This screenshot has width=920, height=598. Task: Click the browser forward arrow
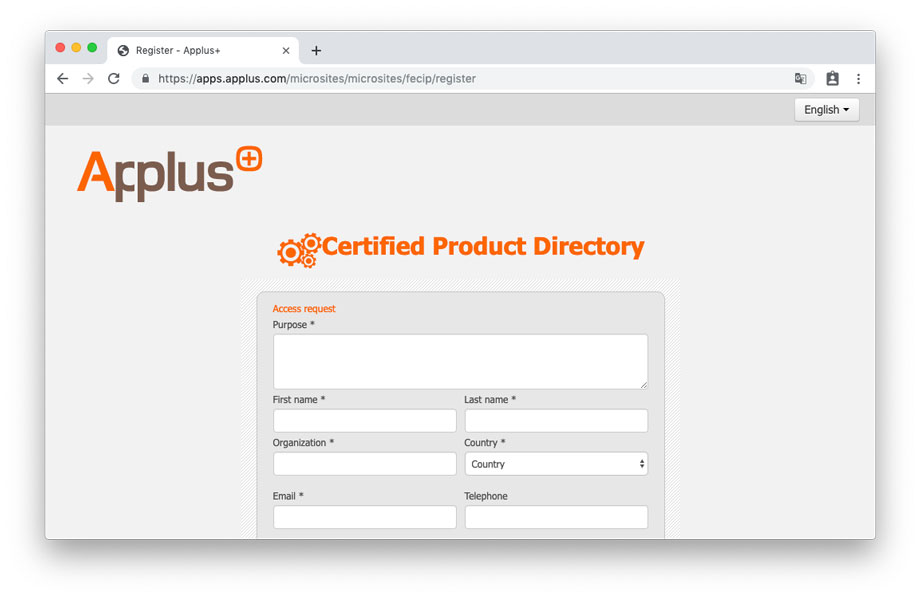pyautogui.click(x=88, y=79)
